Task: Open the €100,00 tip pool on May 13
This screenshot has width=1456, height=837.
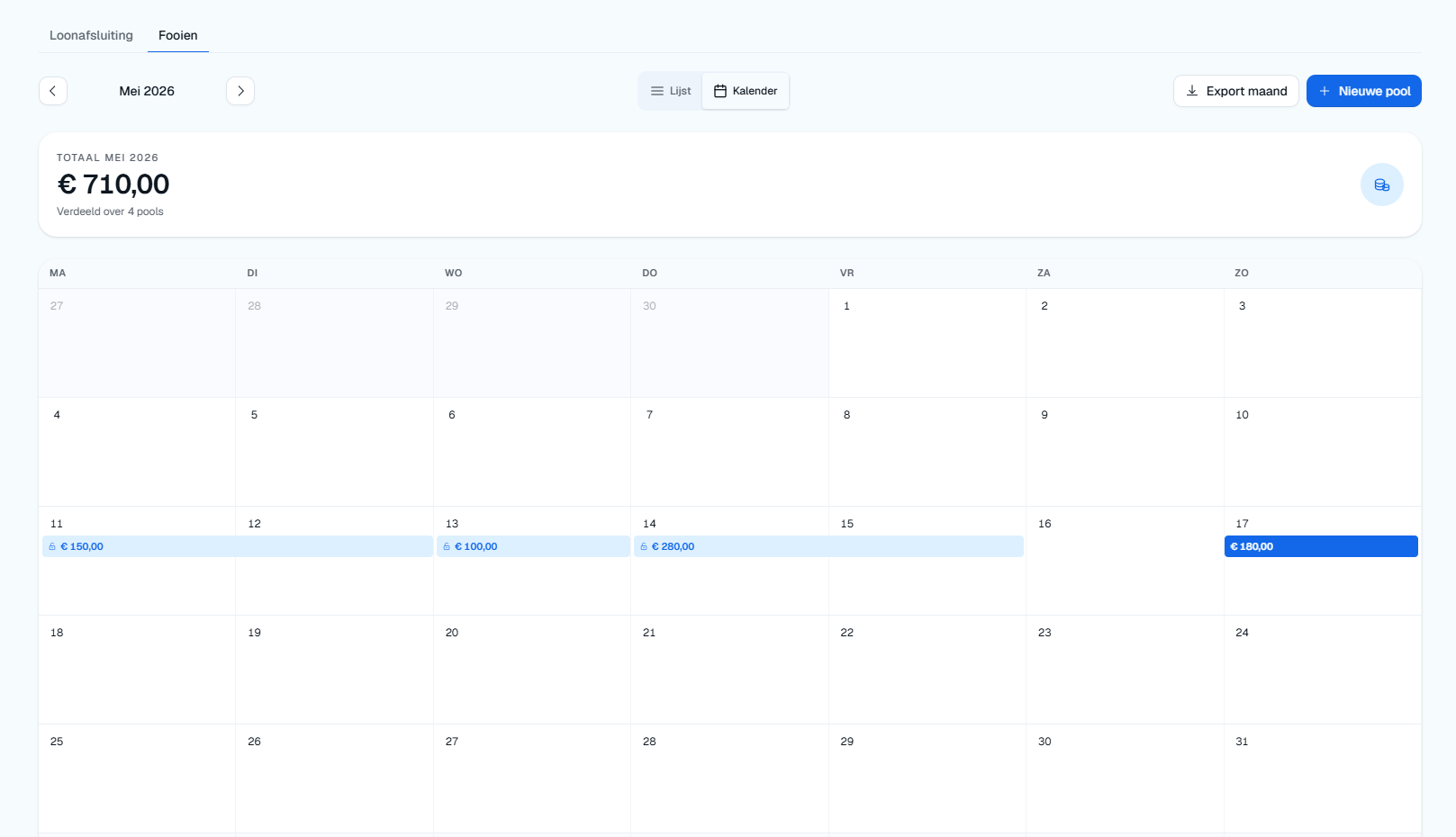Action: pos(533,546)
